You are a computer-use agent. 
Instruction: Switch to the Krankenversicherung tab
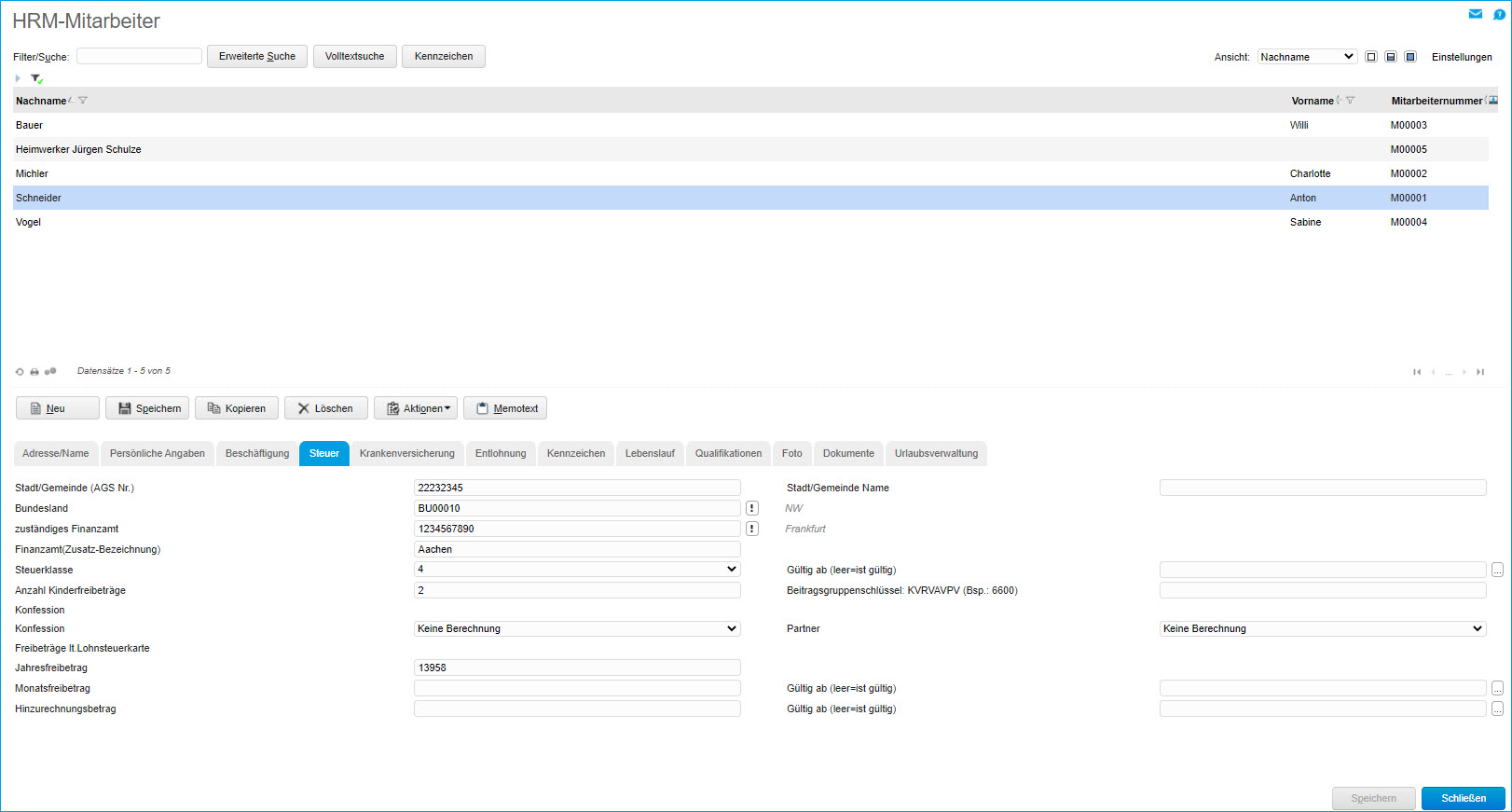click(x=407, y=453)
